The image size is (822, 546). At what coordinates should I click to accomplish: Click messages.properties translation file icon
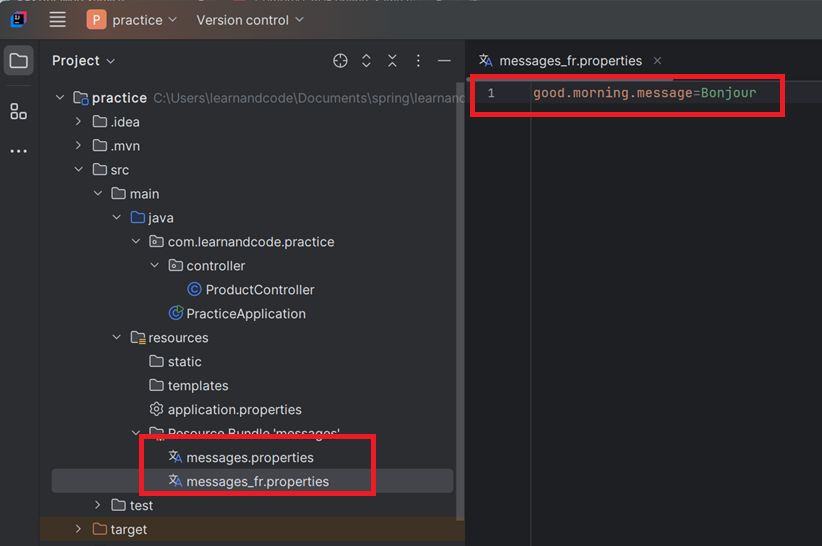(x=176, y=457)
